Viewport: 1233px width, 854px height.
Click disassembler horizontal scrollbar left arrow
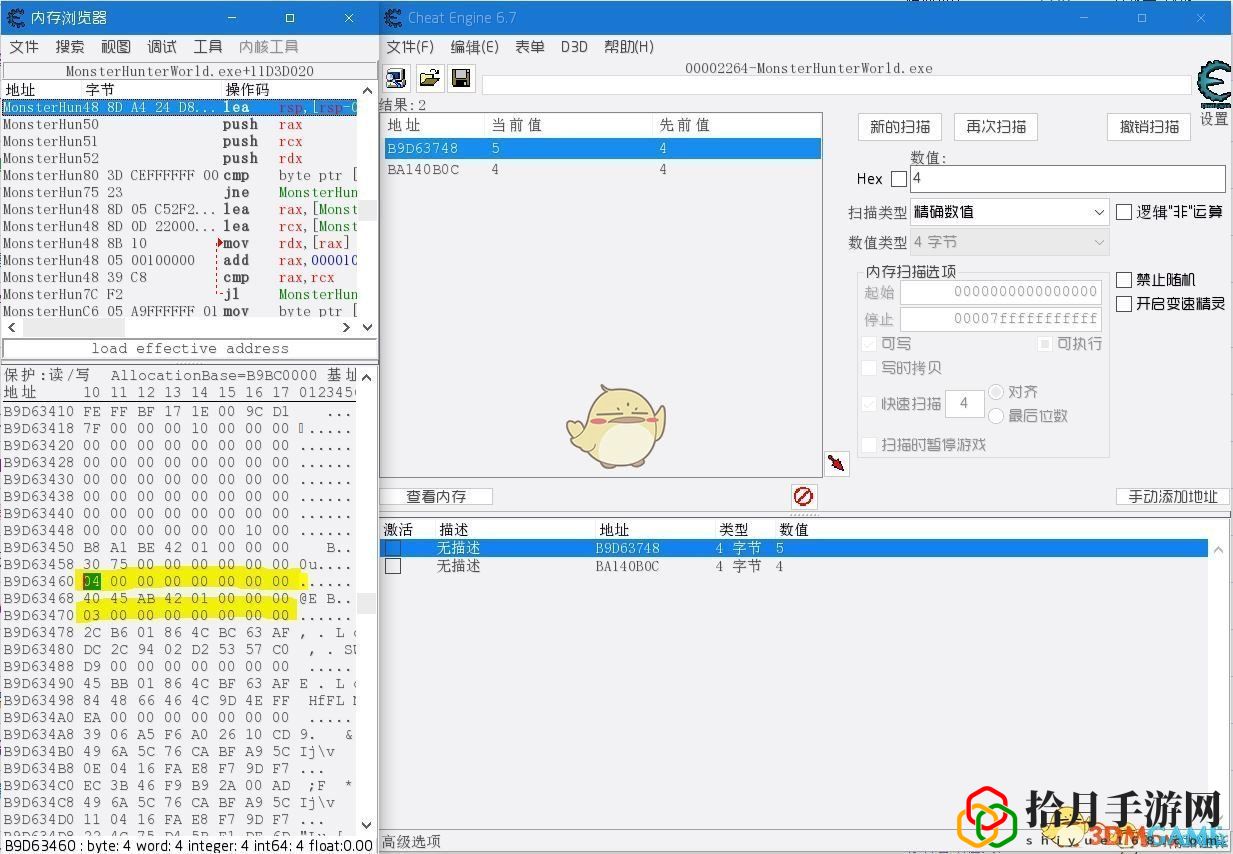click(x=12, y=328)
